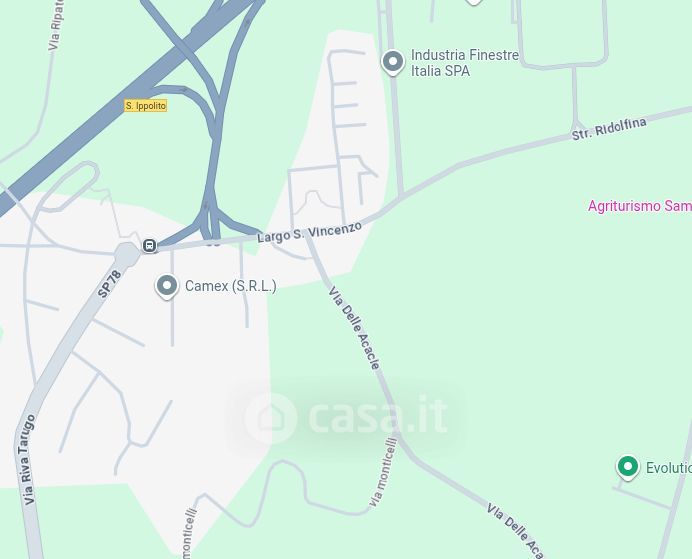The height and width of the screenshot is (559, 692).
Task: Click the Via Riva Tarugo street label
Action: pos(30,459)
